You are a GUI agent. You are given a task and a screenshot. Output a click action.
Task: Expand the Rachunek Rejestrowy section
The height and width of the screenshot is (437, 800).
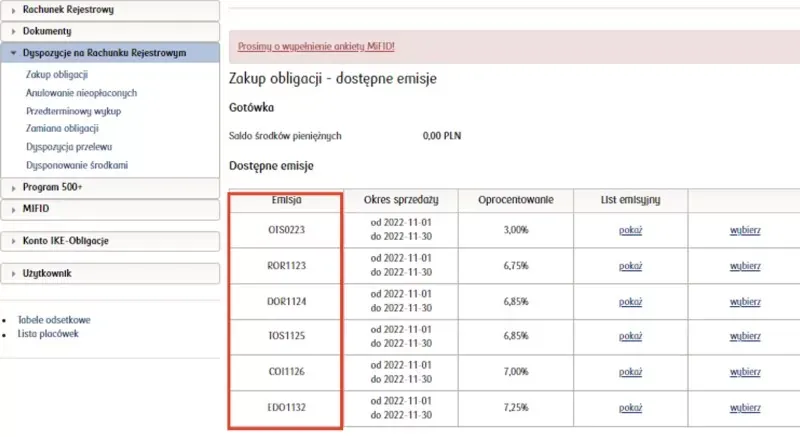tap(68, 10)
